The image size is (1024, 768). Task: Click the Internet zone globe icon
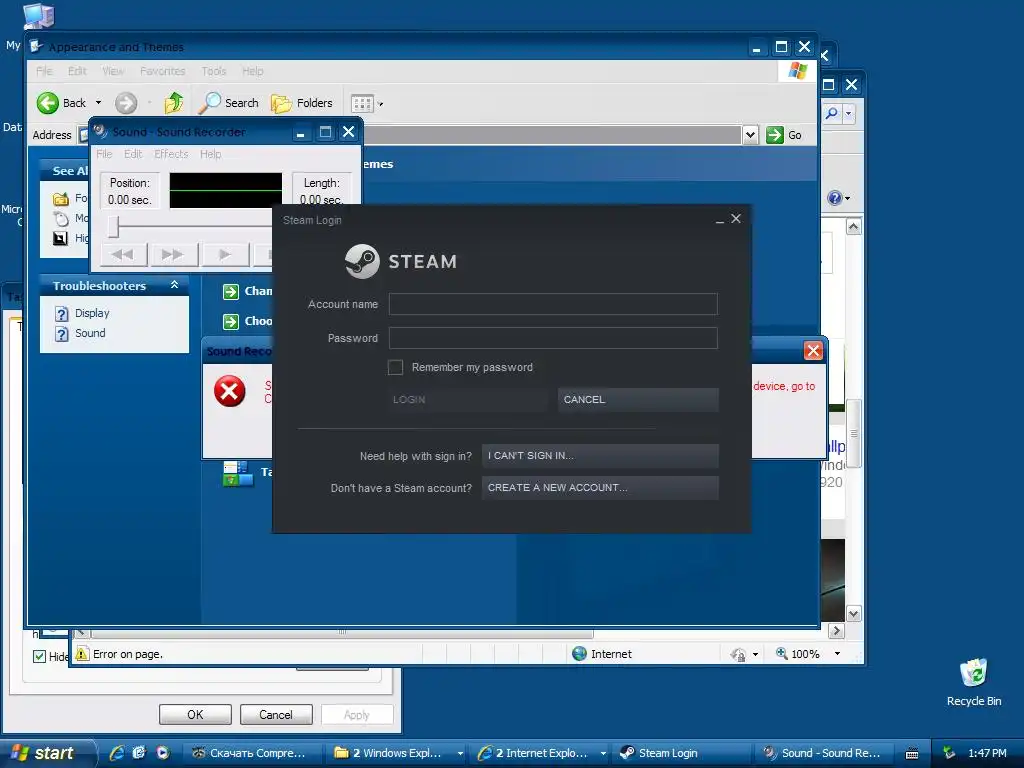(x=579, y=654)
